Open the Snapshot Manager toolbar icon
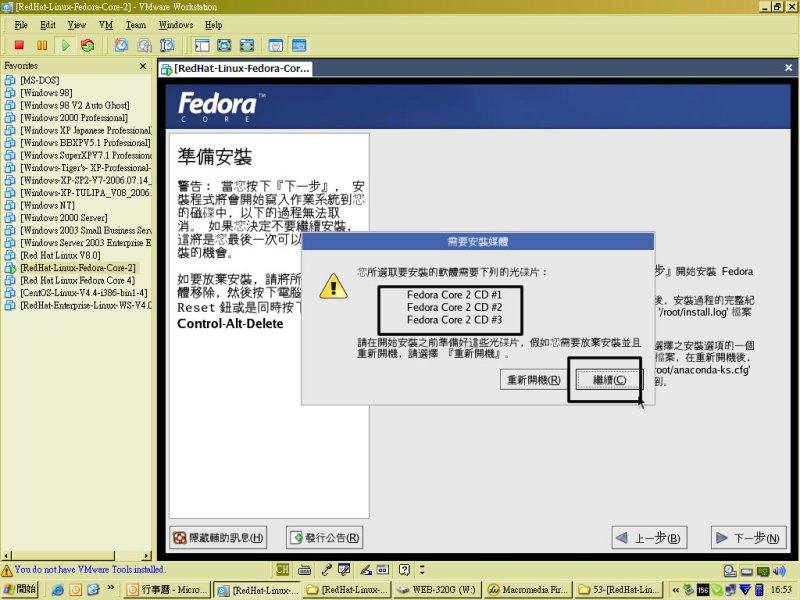Screen dimensions: 800x600 (167, 45)
